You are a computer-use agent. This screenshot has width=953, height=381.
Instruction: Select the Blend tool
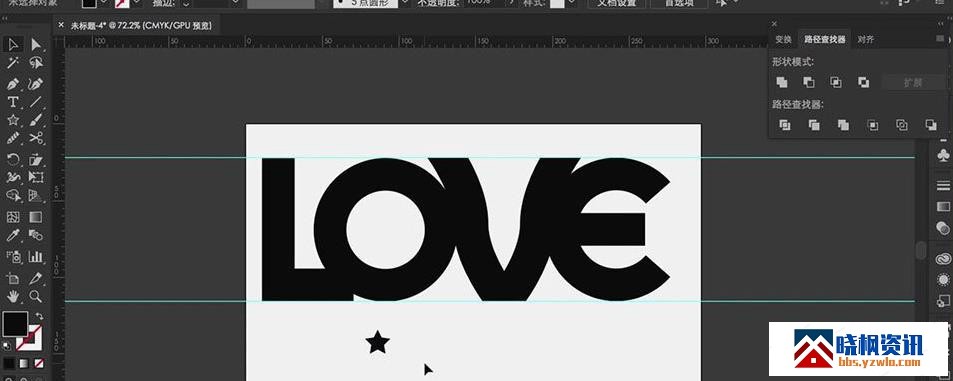tap(36, 235)
